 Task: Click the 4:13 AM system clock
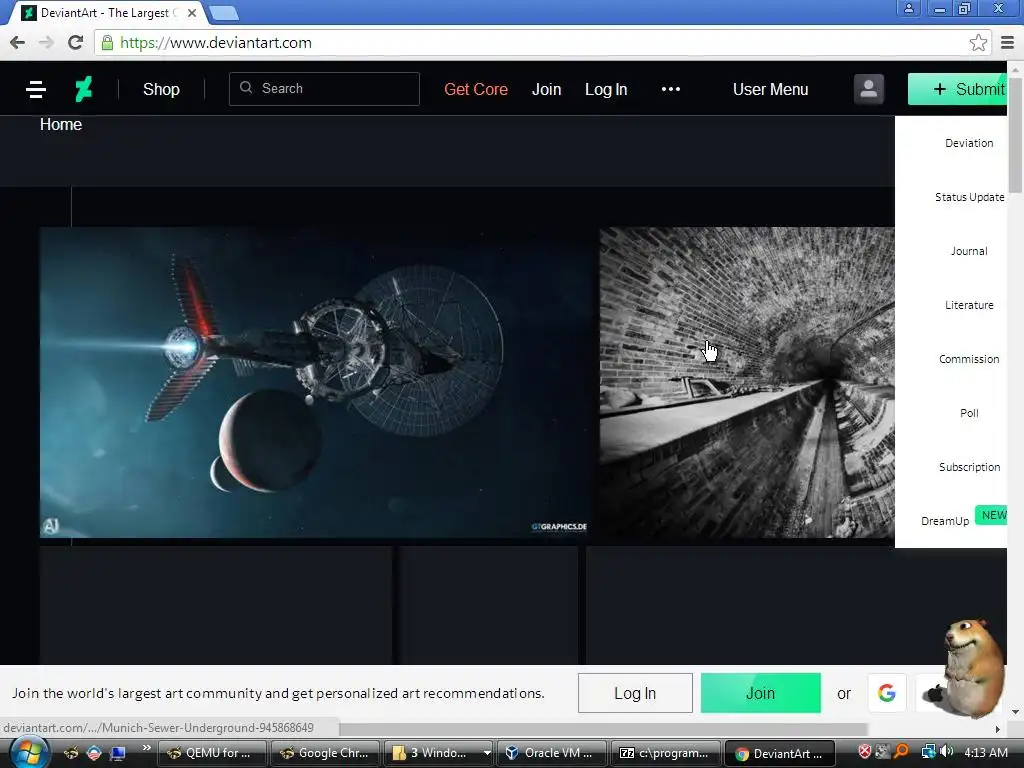(x=985, y=752)
